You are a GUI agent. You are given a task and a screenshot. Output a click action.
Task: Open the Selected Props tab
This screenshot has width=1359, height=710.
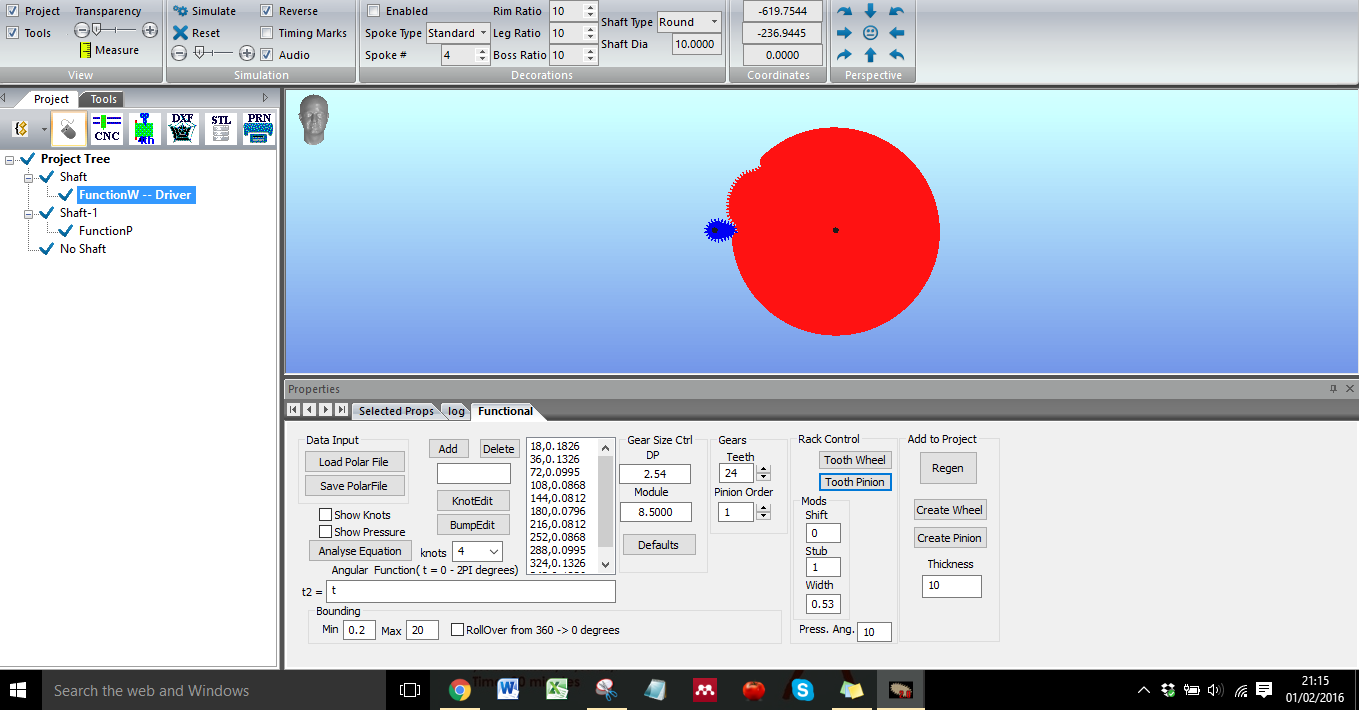point(396,411)
